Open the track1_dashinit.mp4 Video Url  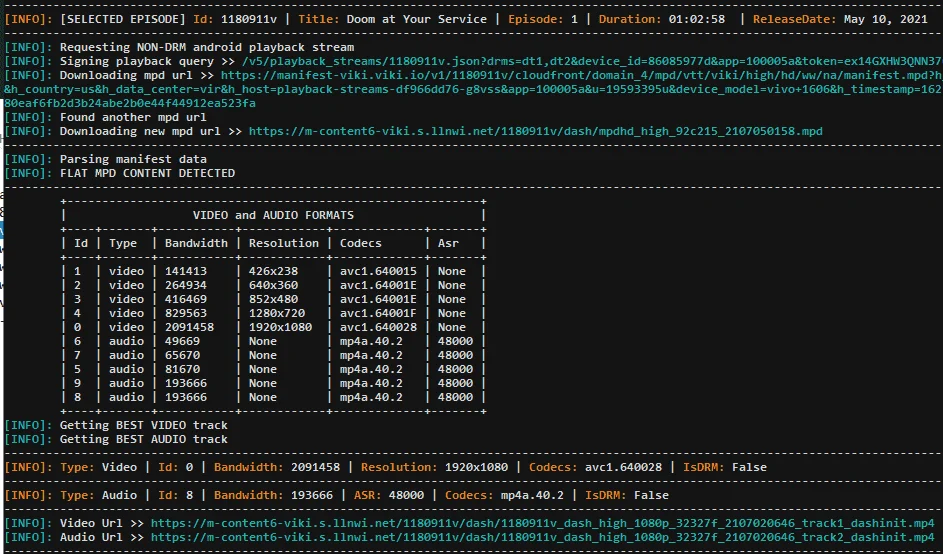coord(542,523)
